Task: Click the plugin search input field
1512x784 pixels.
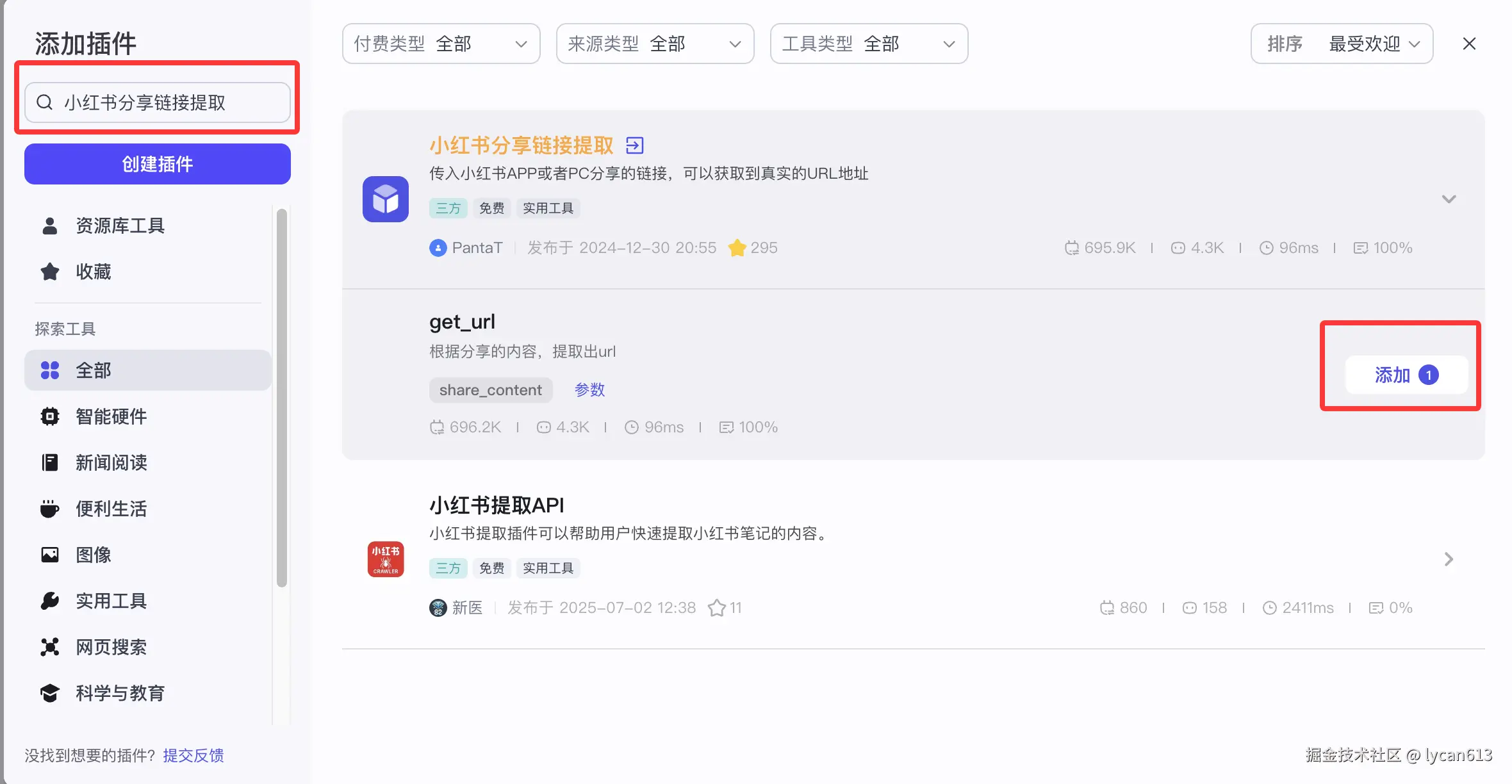Action: pyautogui.click(x=158, y=102)
